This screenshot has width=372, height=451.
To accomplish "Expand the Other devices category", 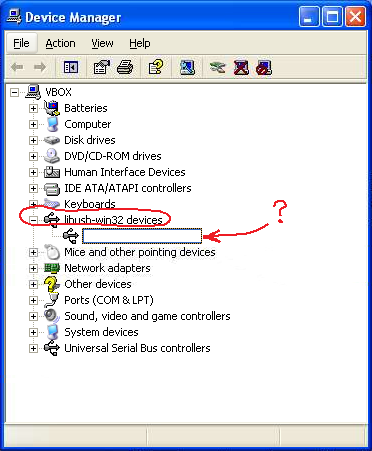I will click(x=33, y=284).
